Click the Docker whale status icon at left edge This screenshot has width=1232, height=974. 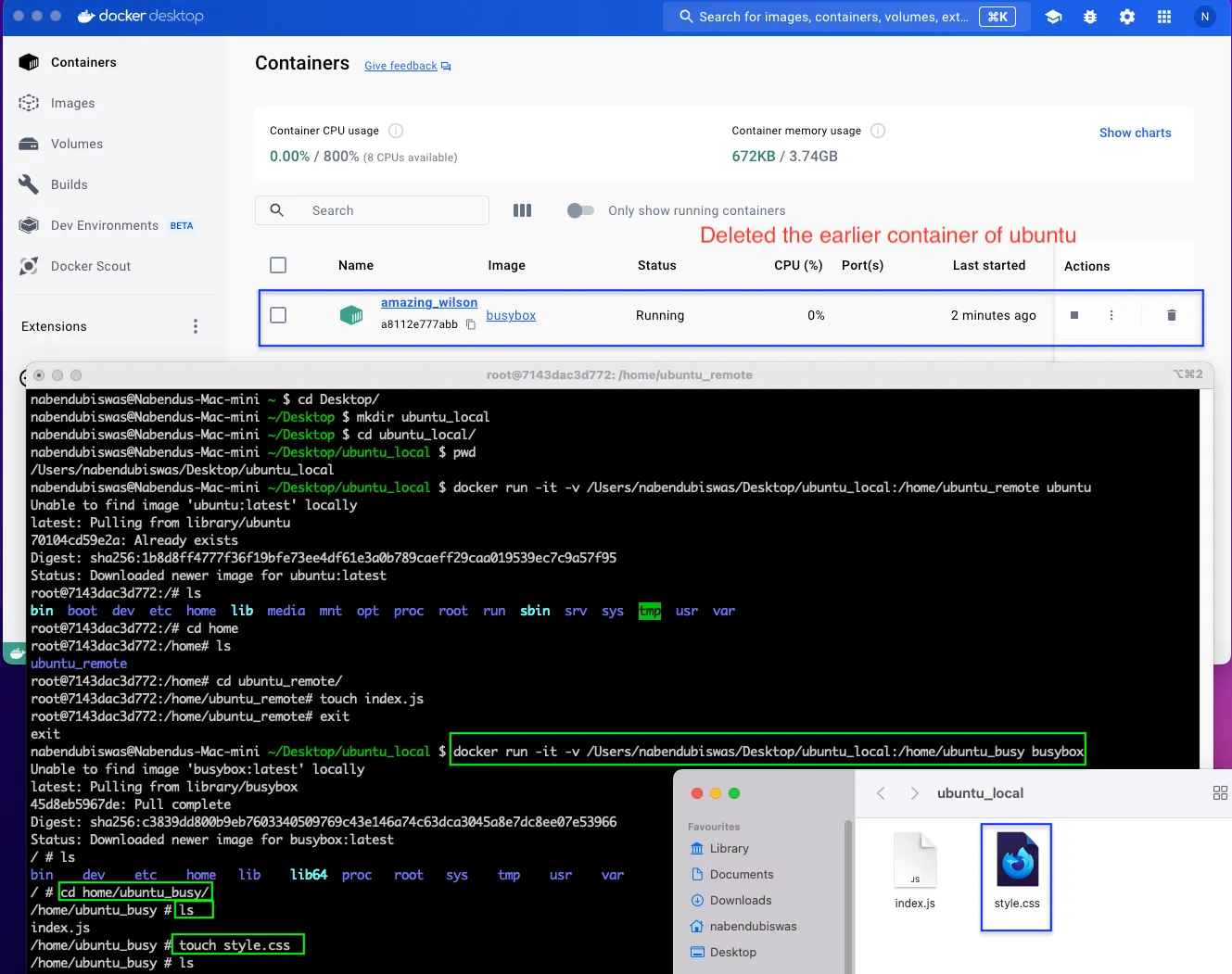click(16, 654)
